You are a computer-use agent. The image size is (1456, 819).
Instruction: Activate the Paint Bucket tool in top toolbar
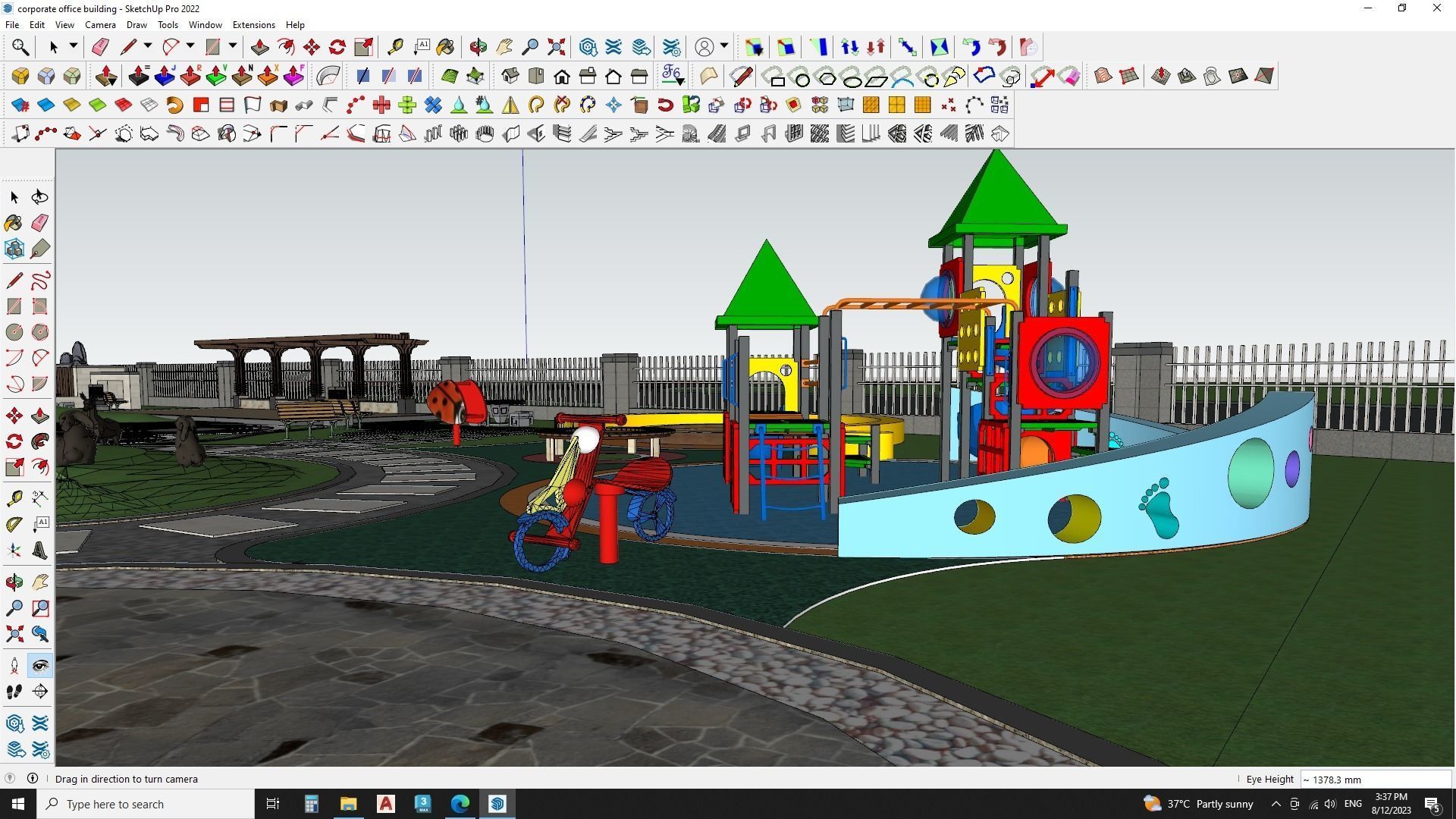[445, 47]
